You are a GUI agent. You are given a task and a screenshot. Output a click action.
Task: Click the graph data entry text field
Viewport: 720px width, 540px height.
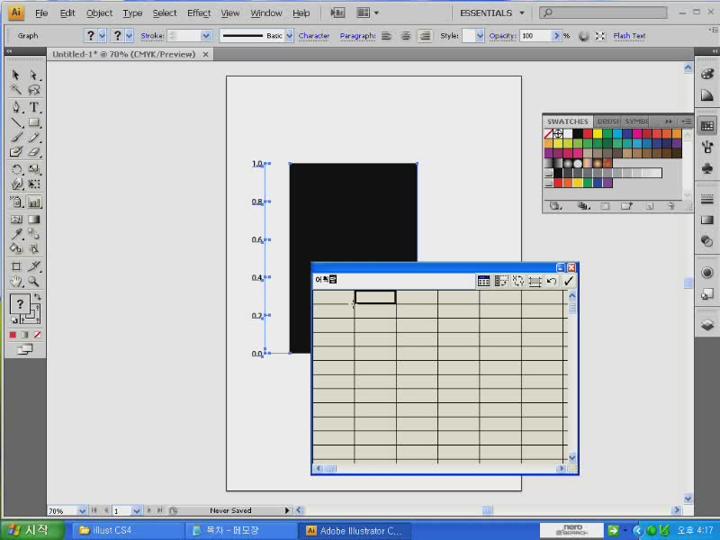394,280
